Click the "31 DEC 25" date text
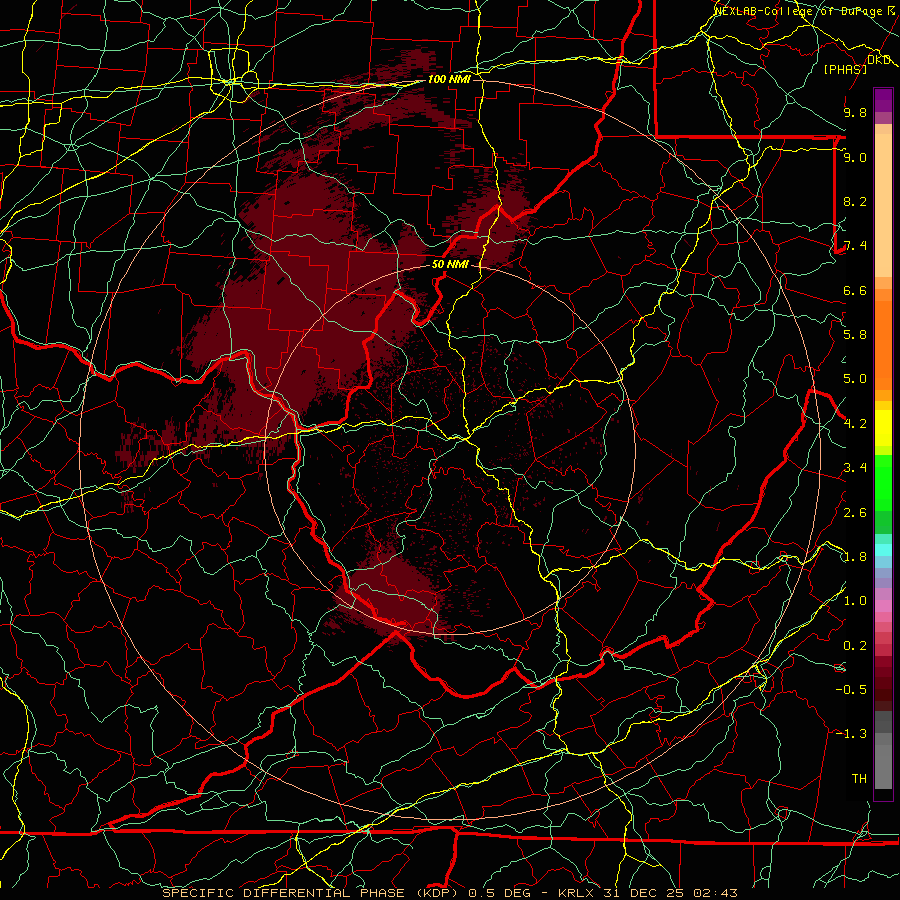900x900 pixels. (643, 893)
